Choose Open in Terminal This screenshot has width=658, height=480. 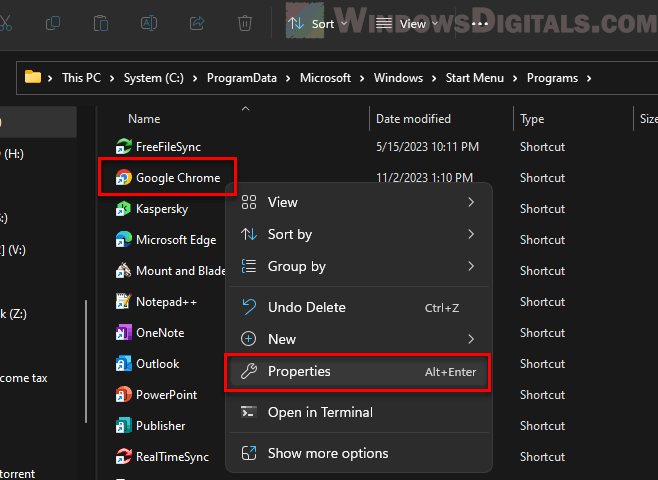pyautogui.click(x=359, y=412)
